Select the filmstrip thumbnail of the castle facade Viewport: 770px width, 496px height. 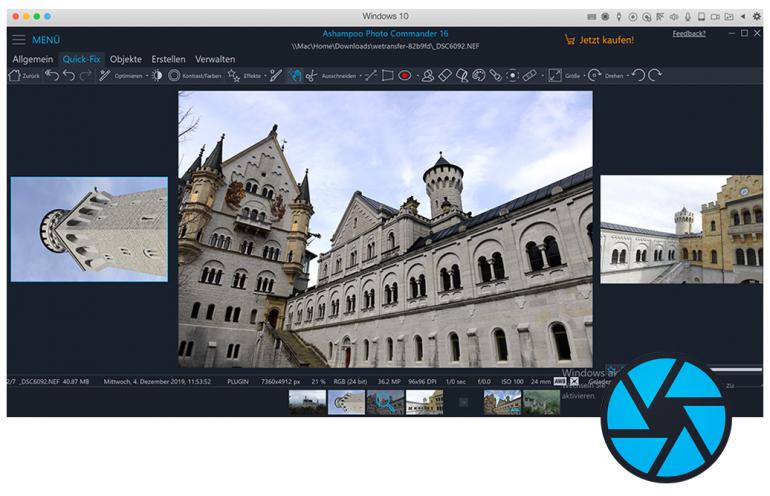(502, 402)
